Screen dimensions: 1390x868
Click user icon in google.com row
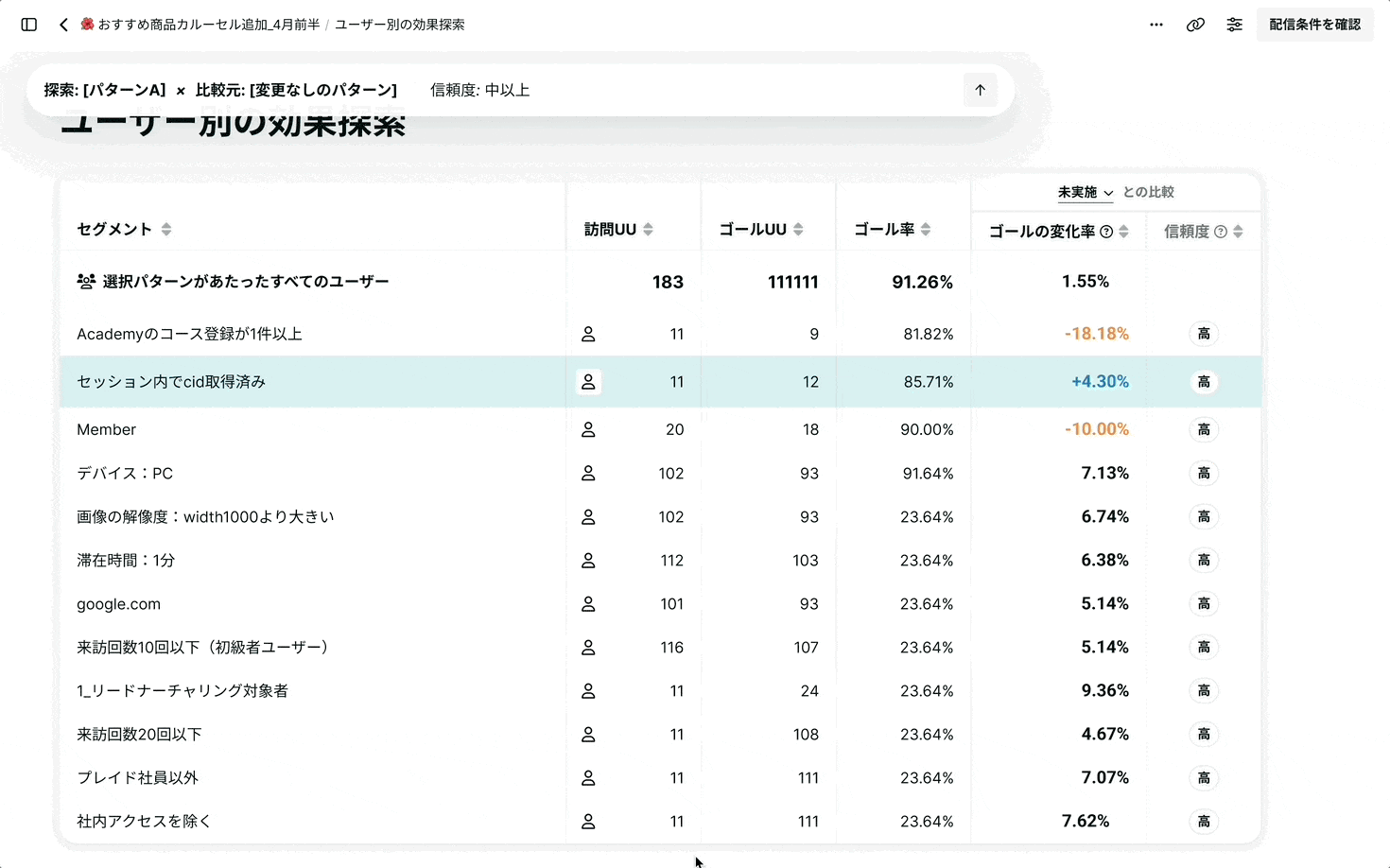[588, 603]
